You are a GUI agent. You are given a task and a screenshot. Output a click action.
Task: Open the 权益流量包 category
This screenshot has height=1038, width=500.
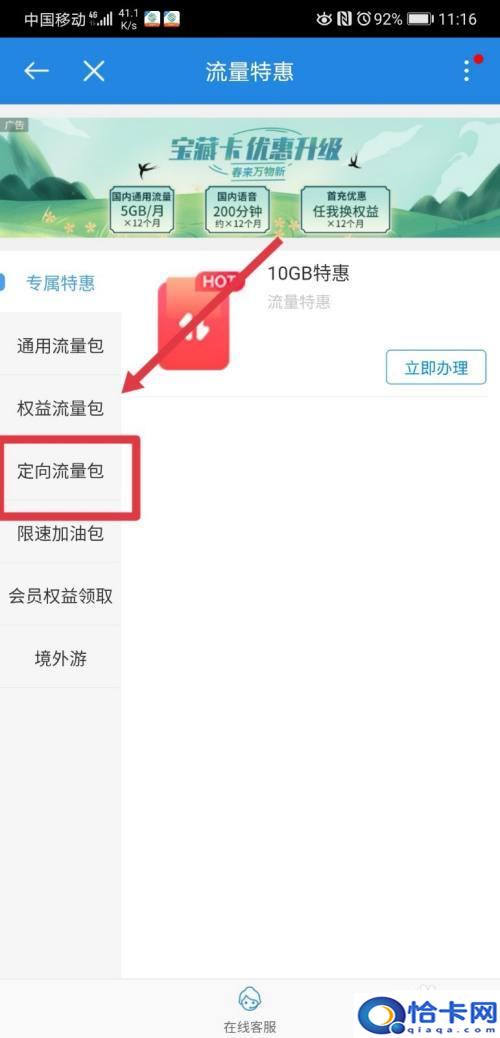tap(60, 408)
